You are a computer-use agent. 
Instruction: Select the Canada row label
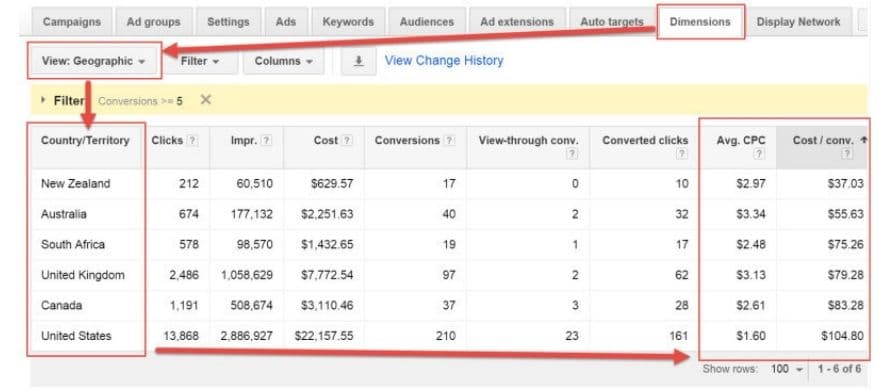pyautogui.click(x=61, y=305)
